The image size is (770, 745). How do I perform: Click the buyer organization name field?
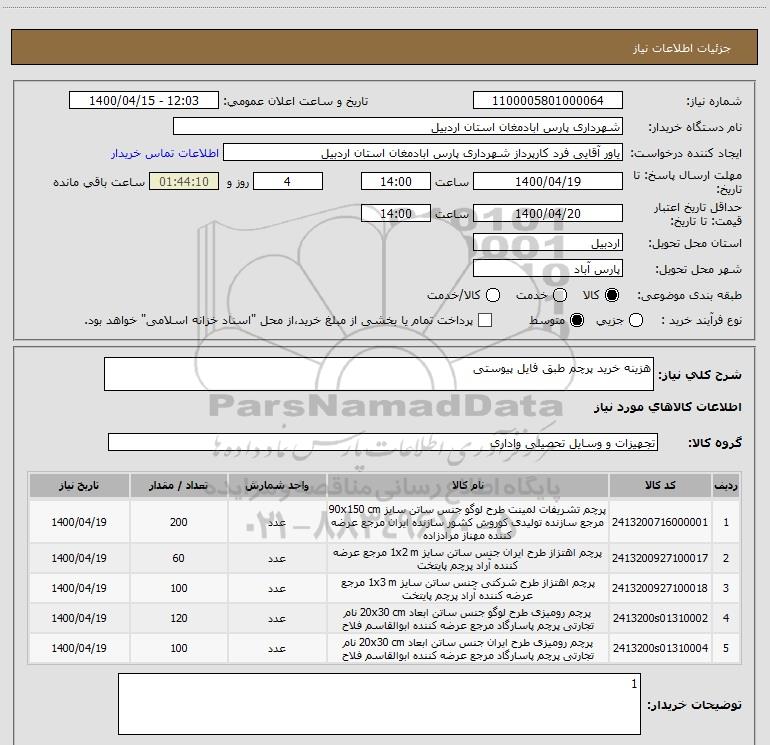pyautogui.click(x=398, y=127)
